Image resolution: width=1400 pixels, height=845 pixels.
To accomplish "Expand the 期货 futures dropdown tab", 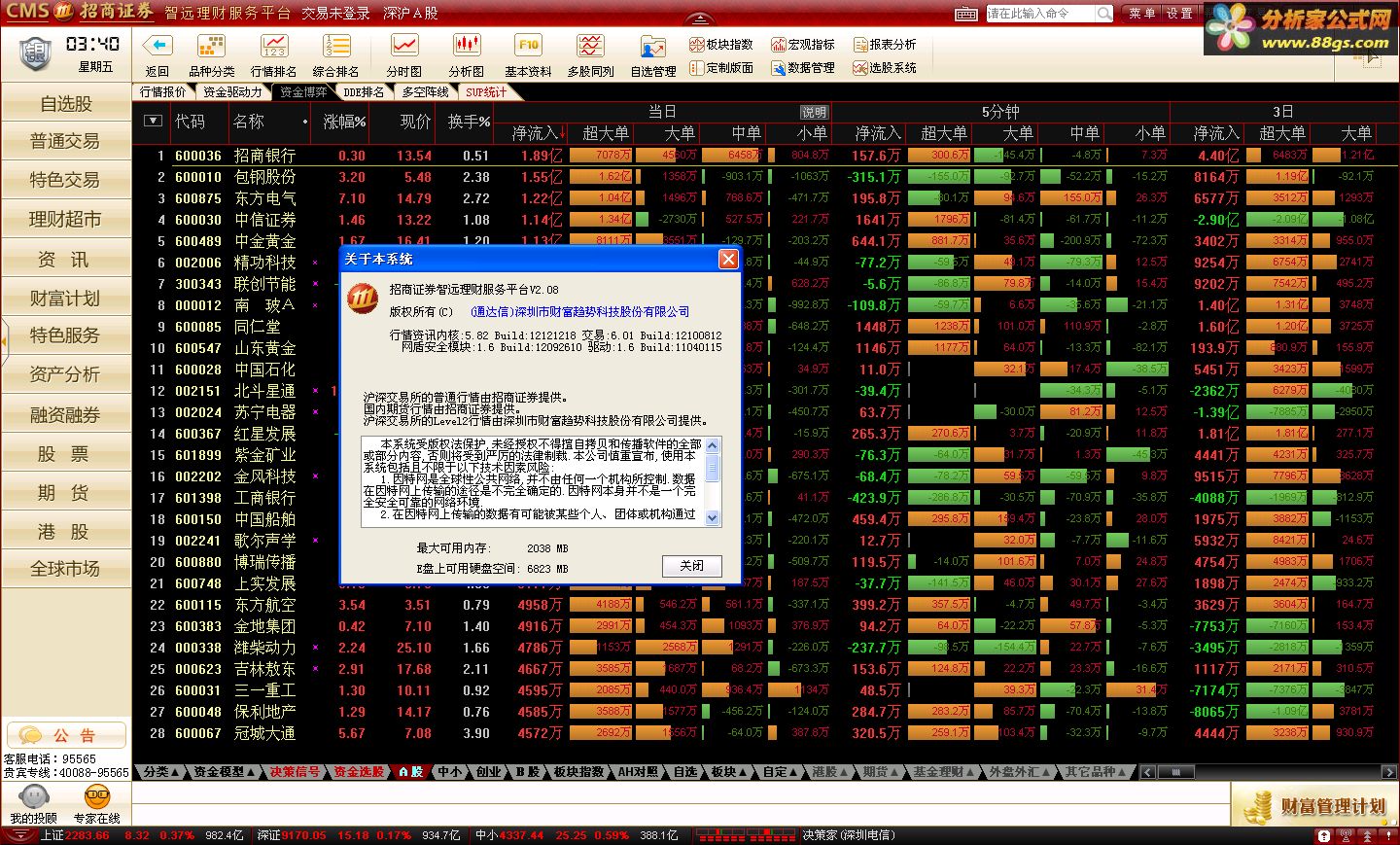I will (x=882, y=772).
